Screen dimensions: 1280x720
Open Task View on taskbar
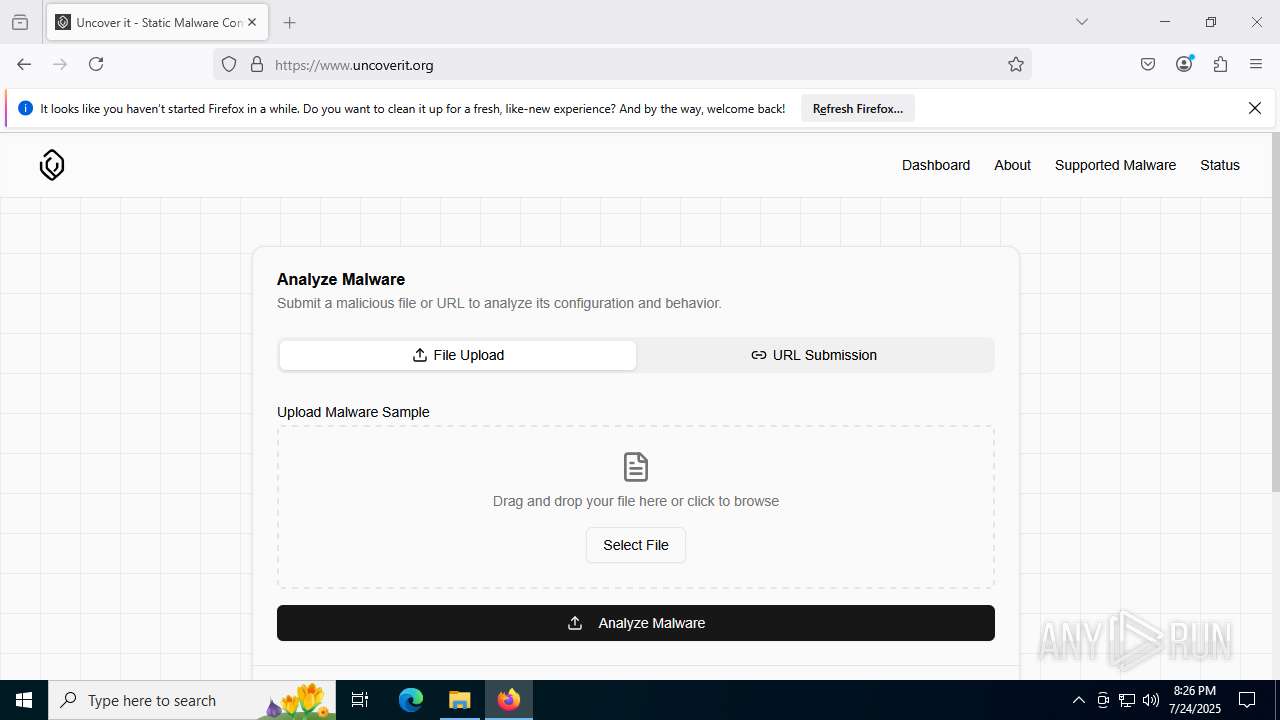click(360, 700)
